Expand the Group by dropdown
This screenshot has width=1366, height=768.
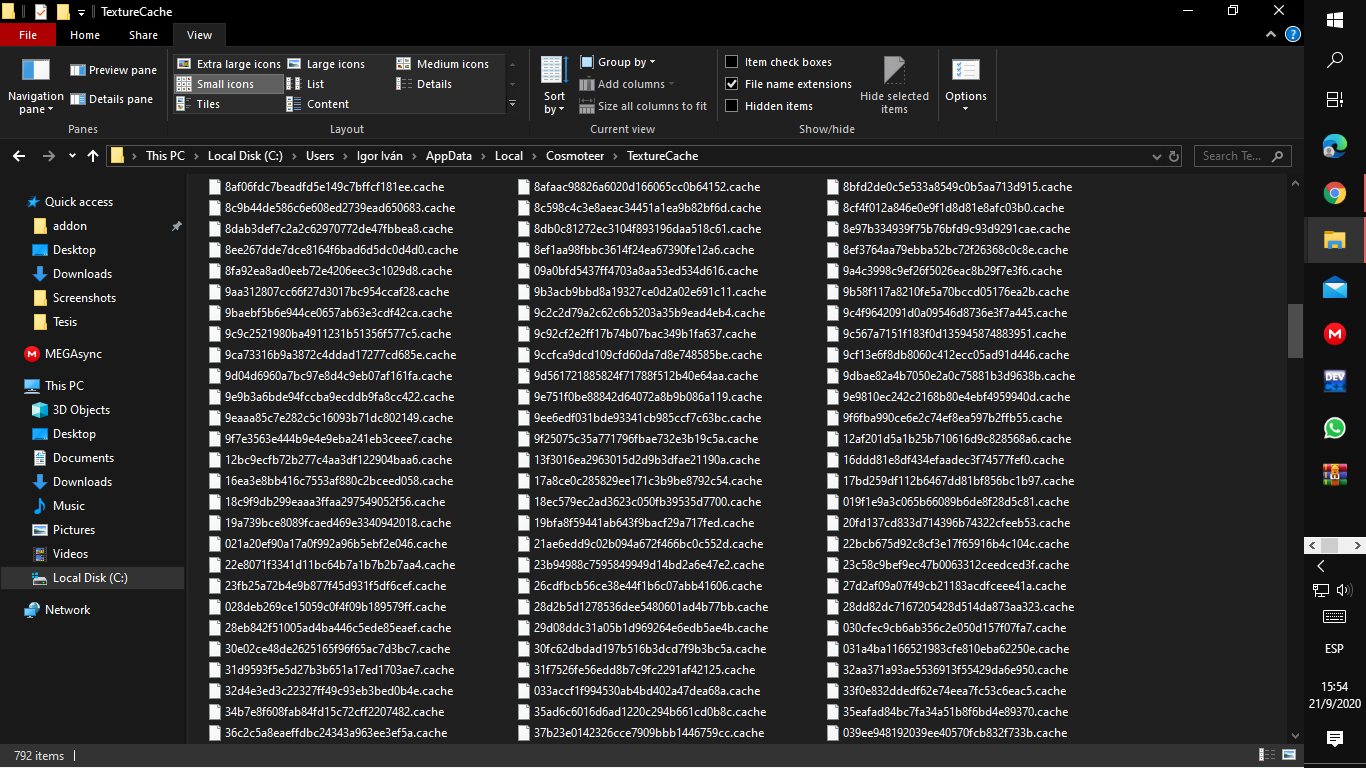pos(626,62)
